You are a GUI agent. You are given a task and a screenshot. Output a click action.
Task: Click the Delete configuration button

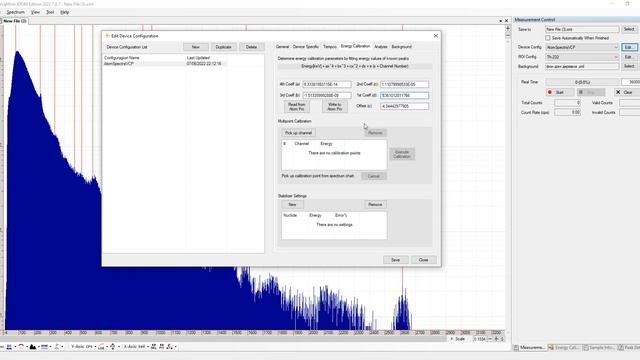251,47
